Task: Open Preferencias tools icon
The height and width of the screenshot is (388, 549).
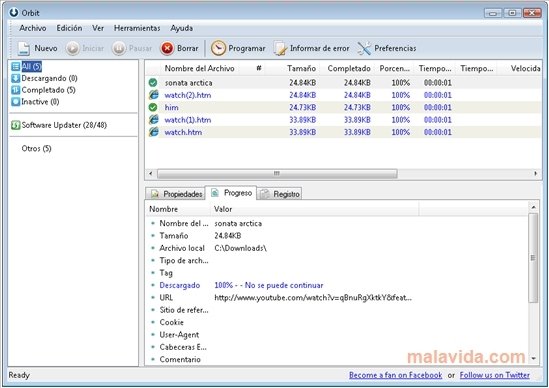Action: pos(364,48)
